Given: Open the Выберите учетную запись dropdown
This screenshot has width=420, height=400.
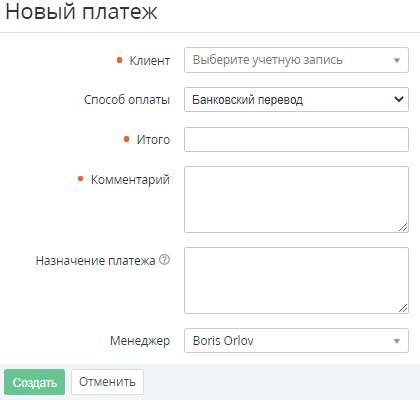Looking at the screenshot, I should [296, 60].
